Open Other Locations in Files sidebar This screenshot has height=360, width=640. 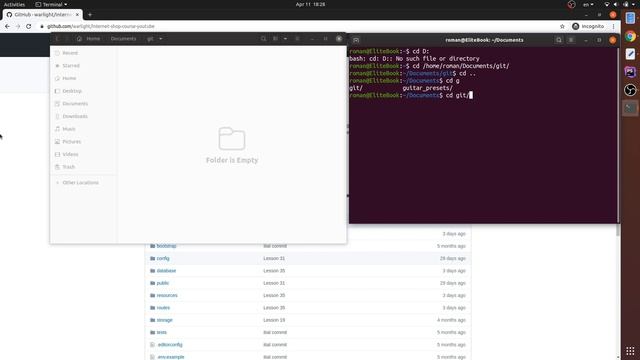coord(83,182)
